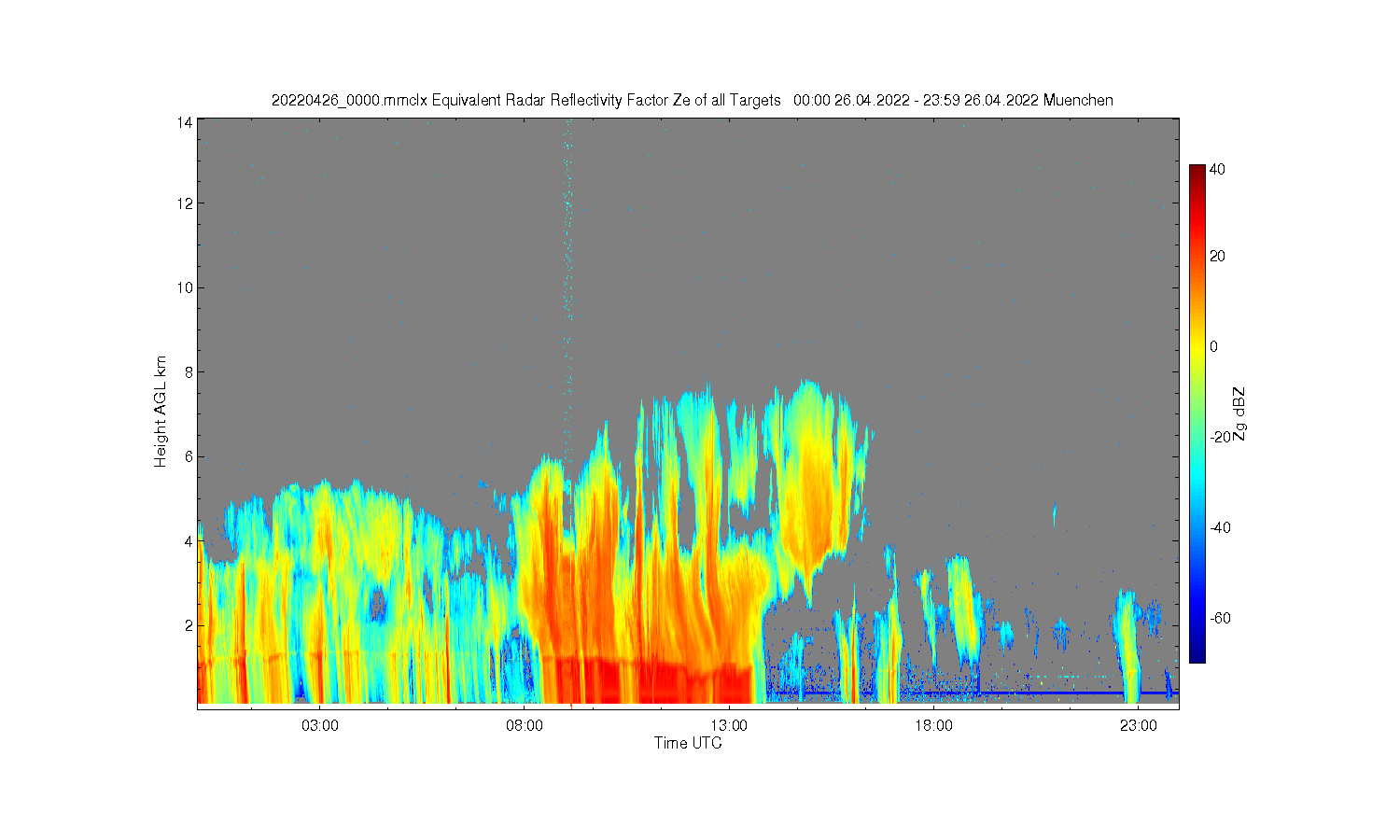Click the '6' height tick label
The width and height of the screenshot is (1400, 840).
[189, 456]
